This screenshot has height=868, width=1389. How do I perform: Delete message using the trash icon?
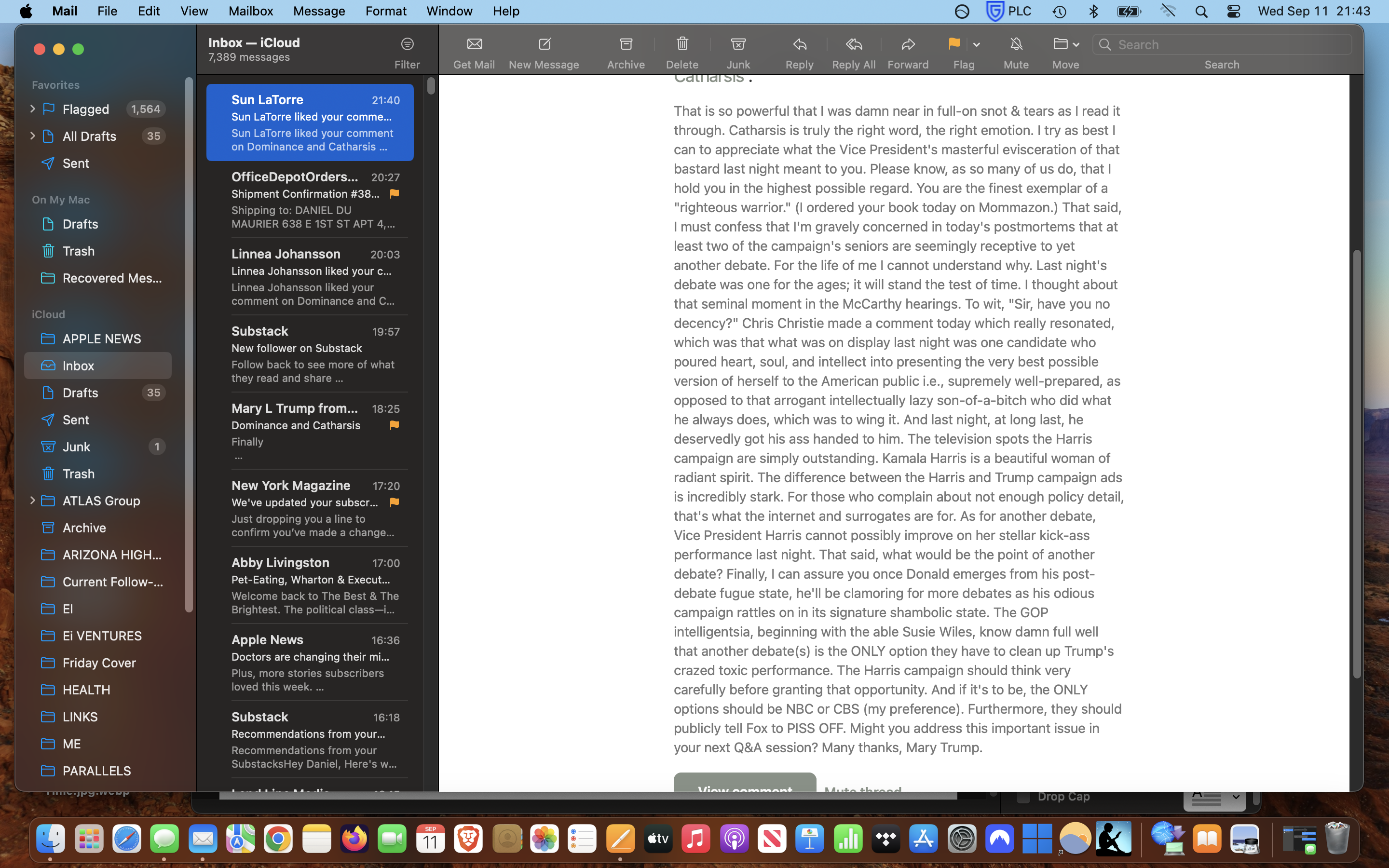tap(682, 44)
